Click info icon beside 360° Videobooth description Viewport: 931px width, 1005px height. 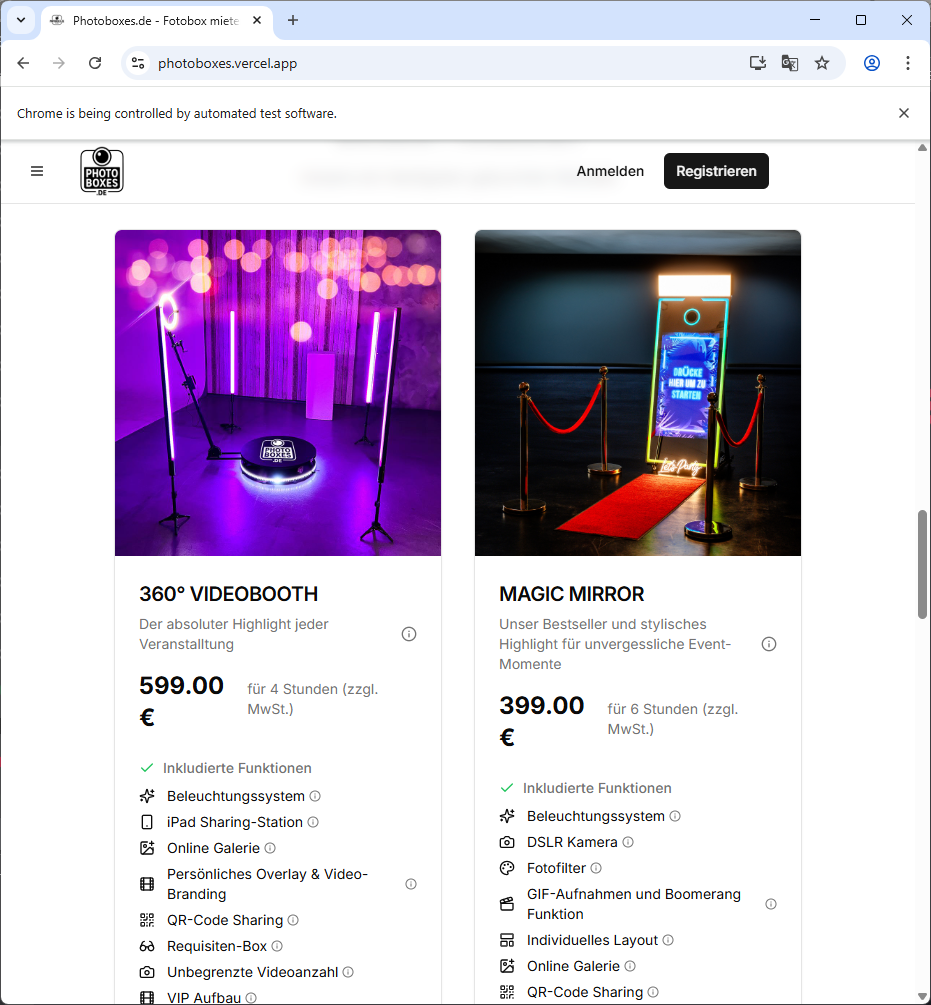coord(409,634)
